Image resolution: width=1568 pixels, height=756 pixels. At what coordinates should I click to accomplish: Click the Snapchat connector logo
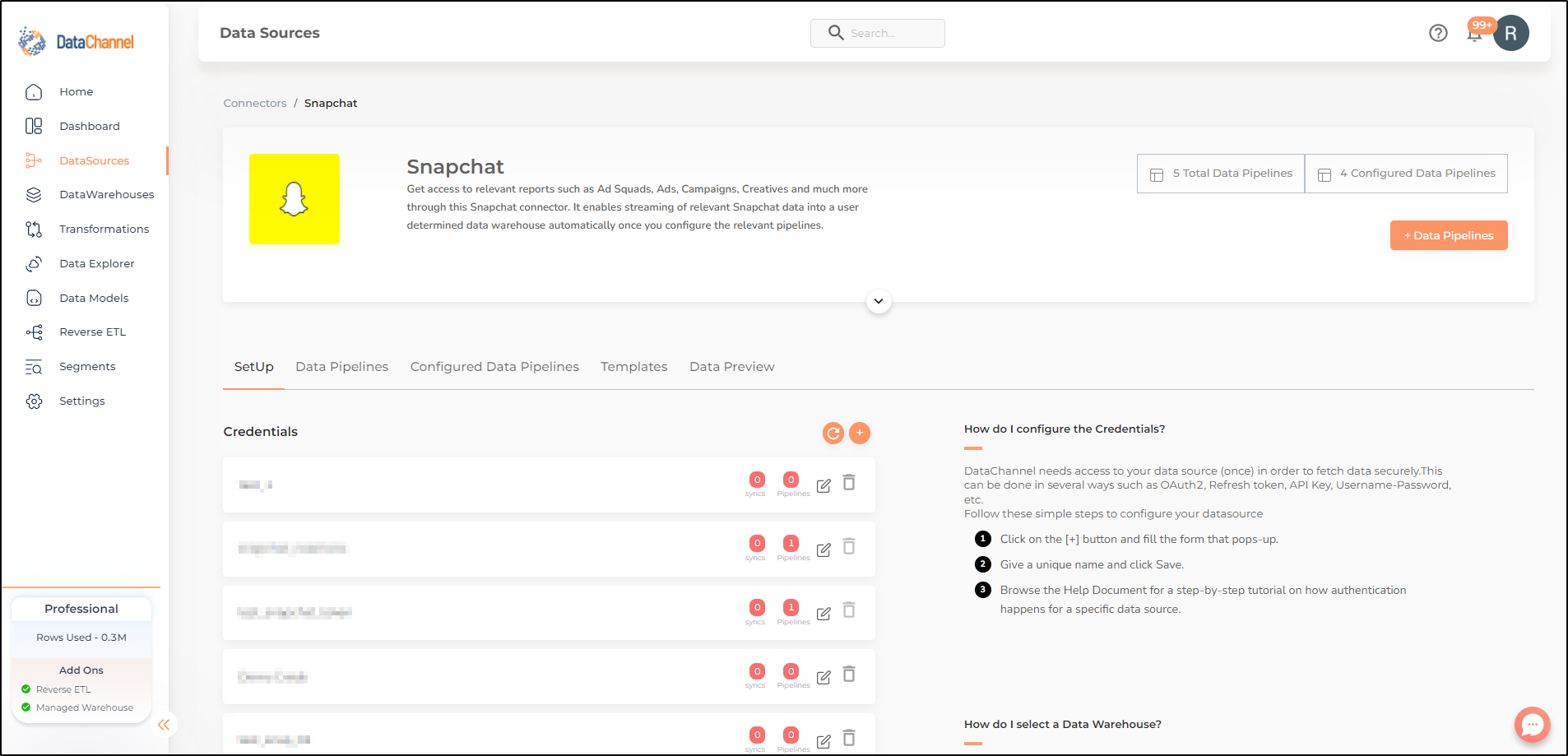295,199
